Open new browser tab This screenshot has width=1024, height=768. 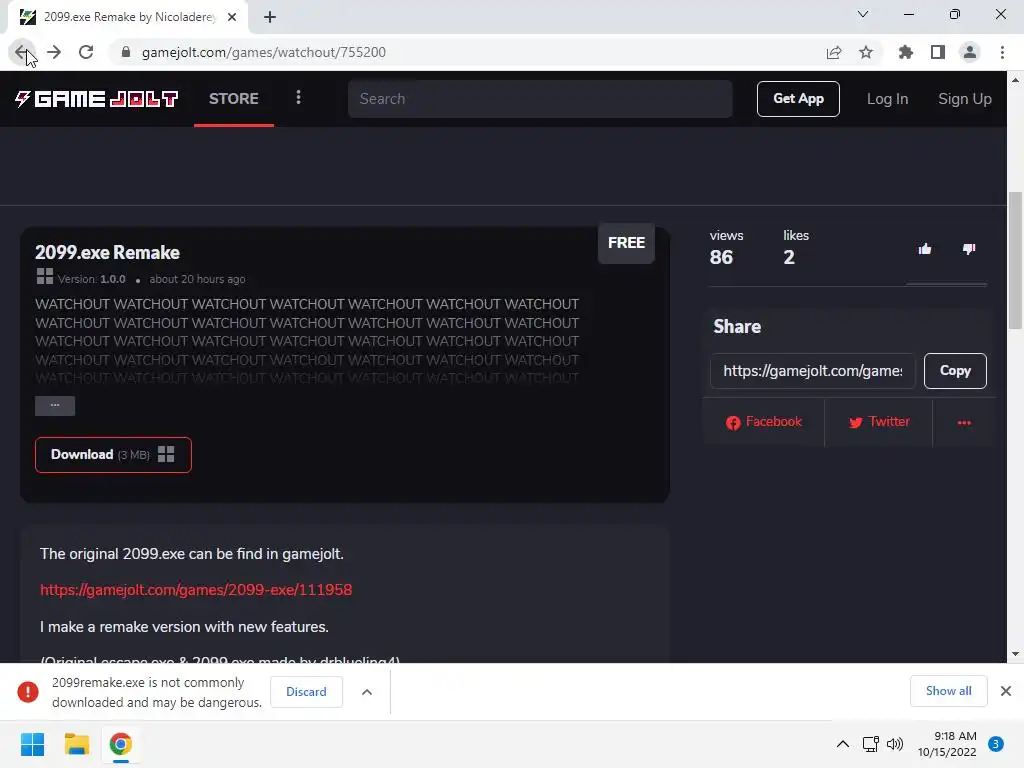pyautogui.click(x=270, y=18)
